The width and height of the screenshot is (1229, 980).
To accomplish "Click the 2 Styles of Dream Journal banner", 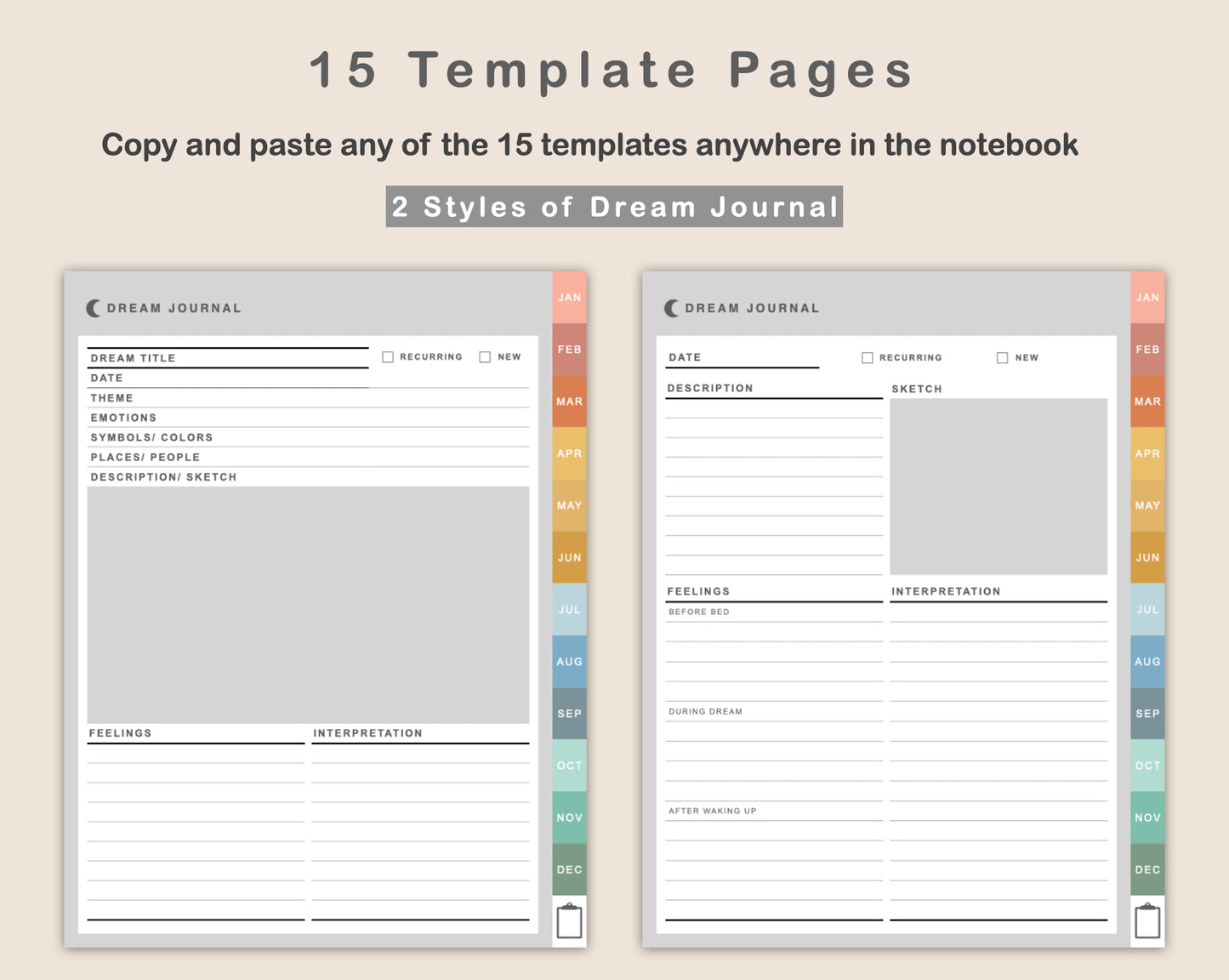I will [x=614, y=207].
